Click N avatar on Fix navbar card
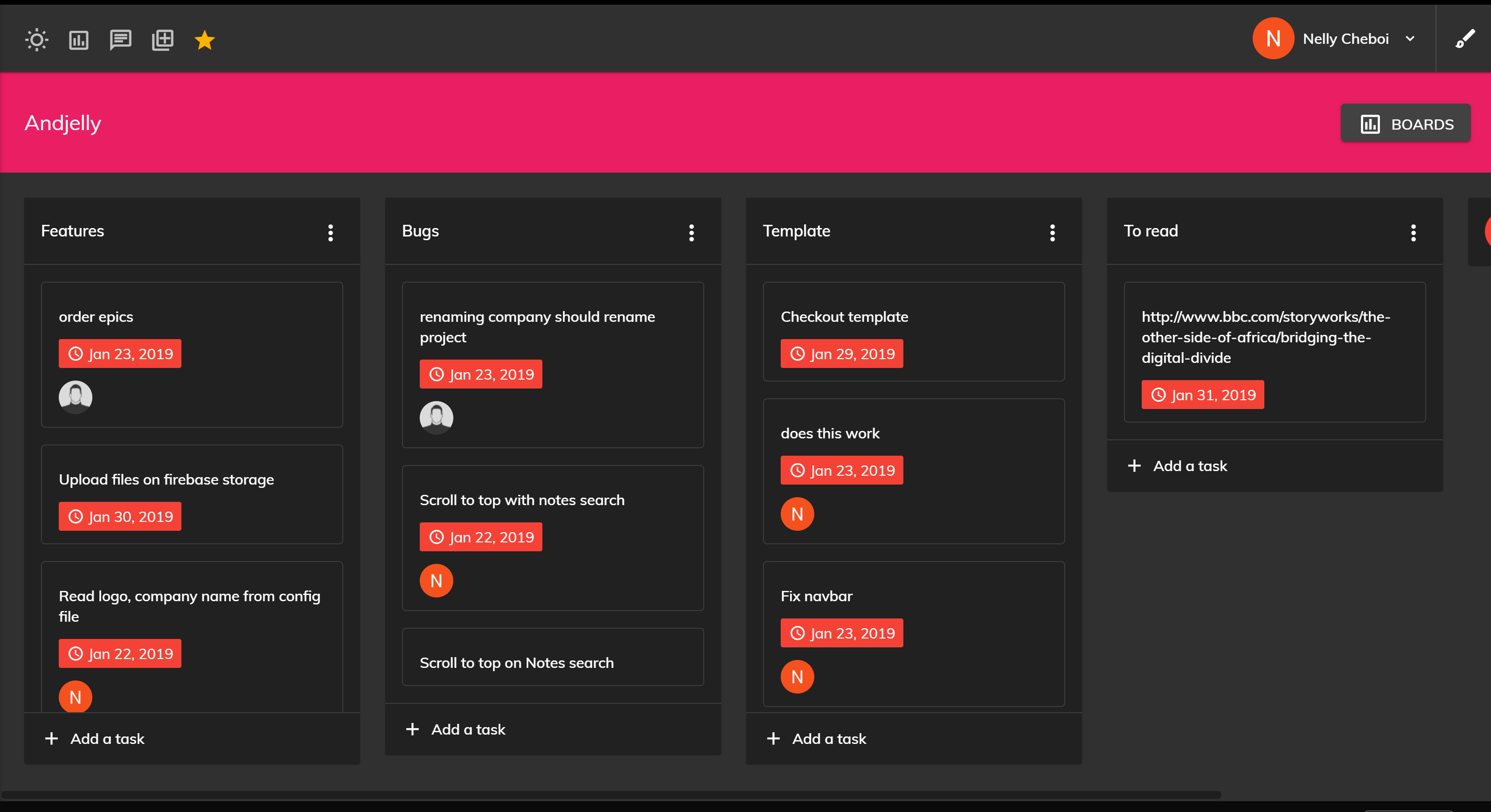The height and width of the screenshot is (812, 1491). point(797,677)
